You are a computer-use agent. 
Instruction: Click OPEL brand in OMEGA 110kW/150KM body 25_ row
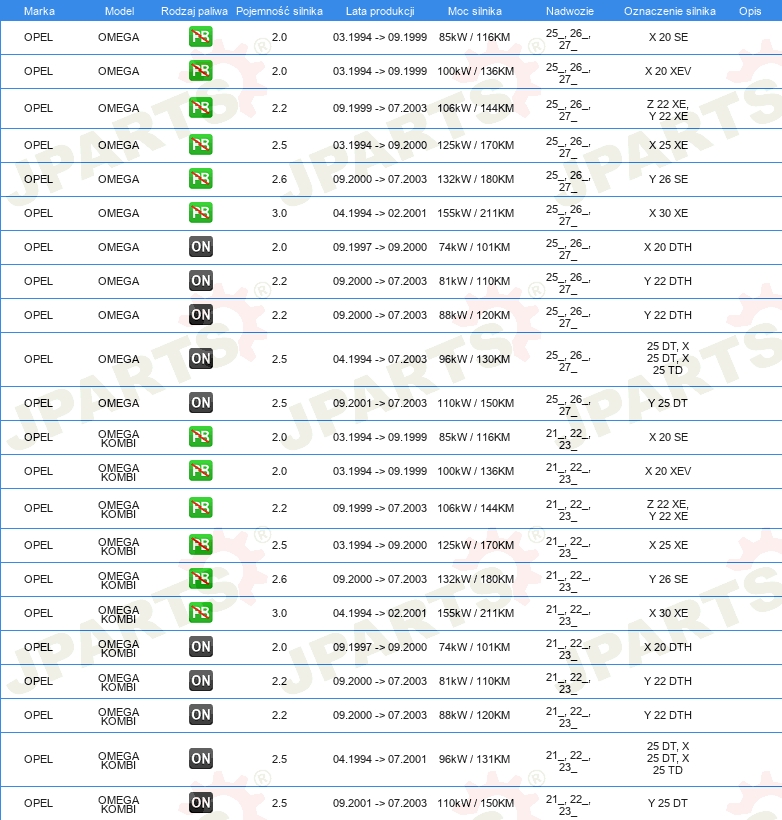pyautogui.click(x=38, y=403)
